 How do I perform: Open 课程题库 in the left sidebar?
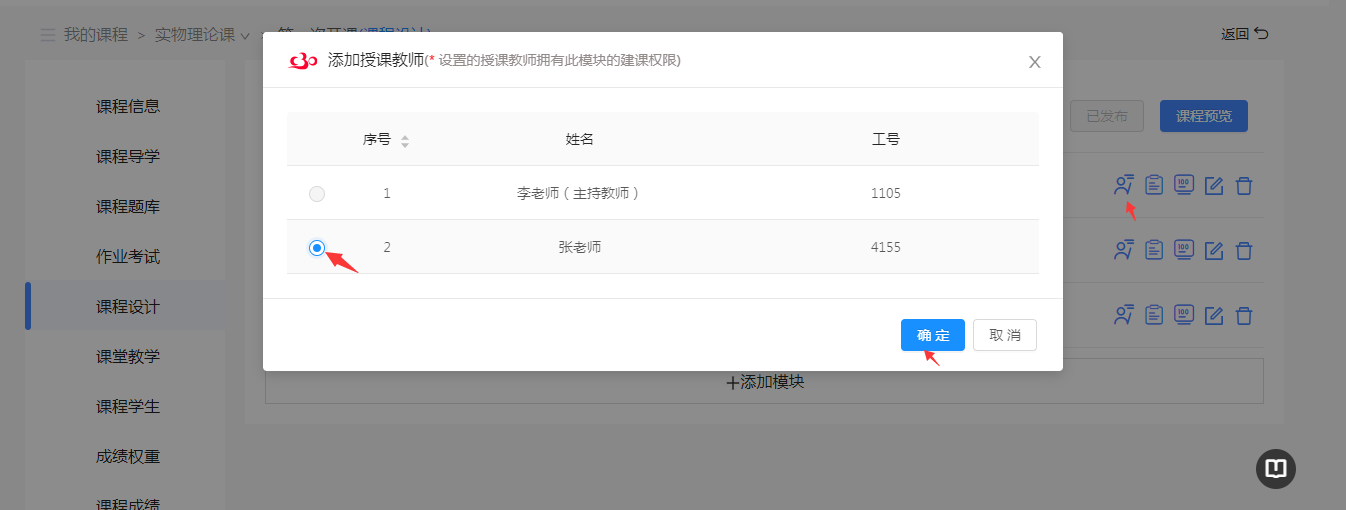tap(128, 206)
